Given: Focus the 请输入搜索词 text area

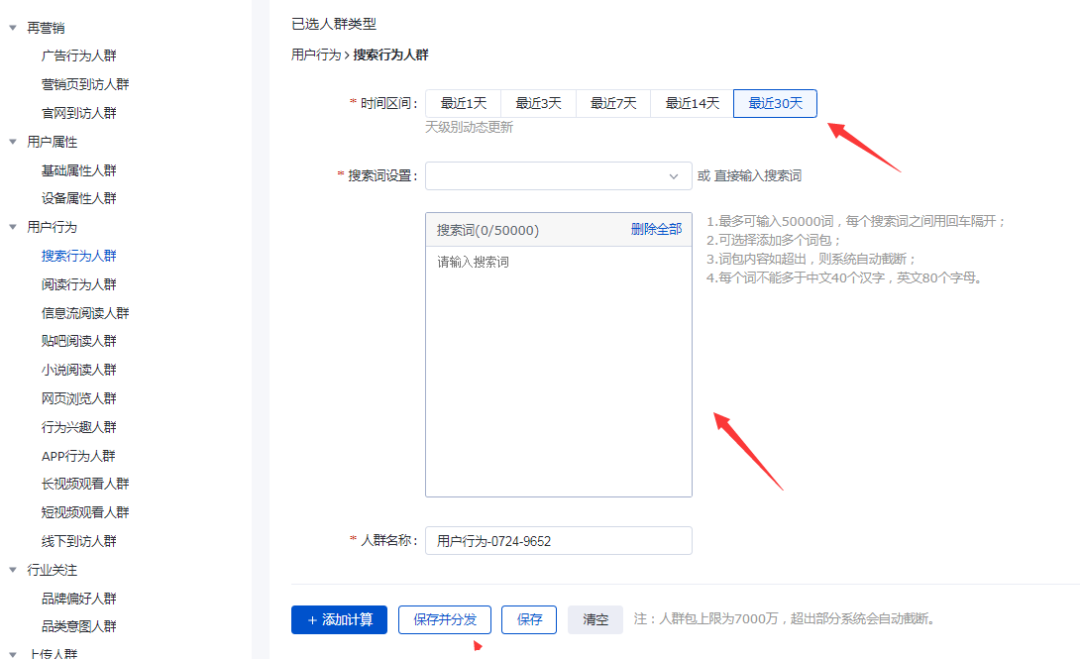Looking at the screenshot, I should (x=559, y=371).
